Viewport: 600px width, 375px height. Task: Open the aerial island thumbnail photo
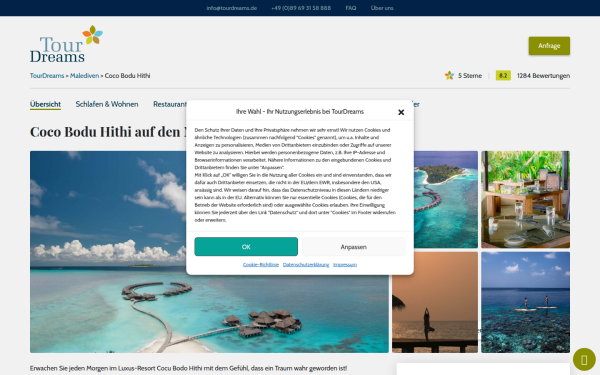click(x=446, y=199)
